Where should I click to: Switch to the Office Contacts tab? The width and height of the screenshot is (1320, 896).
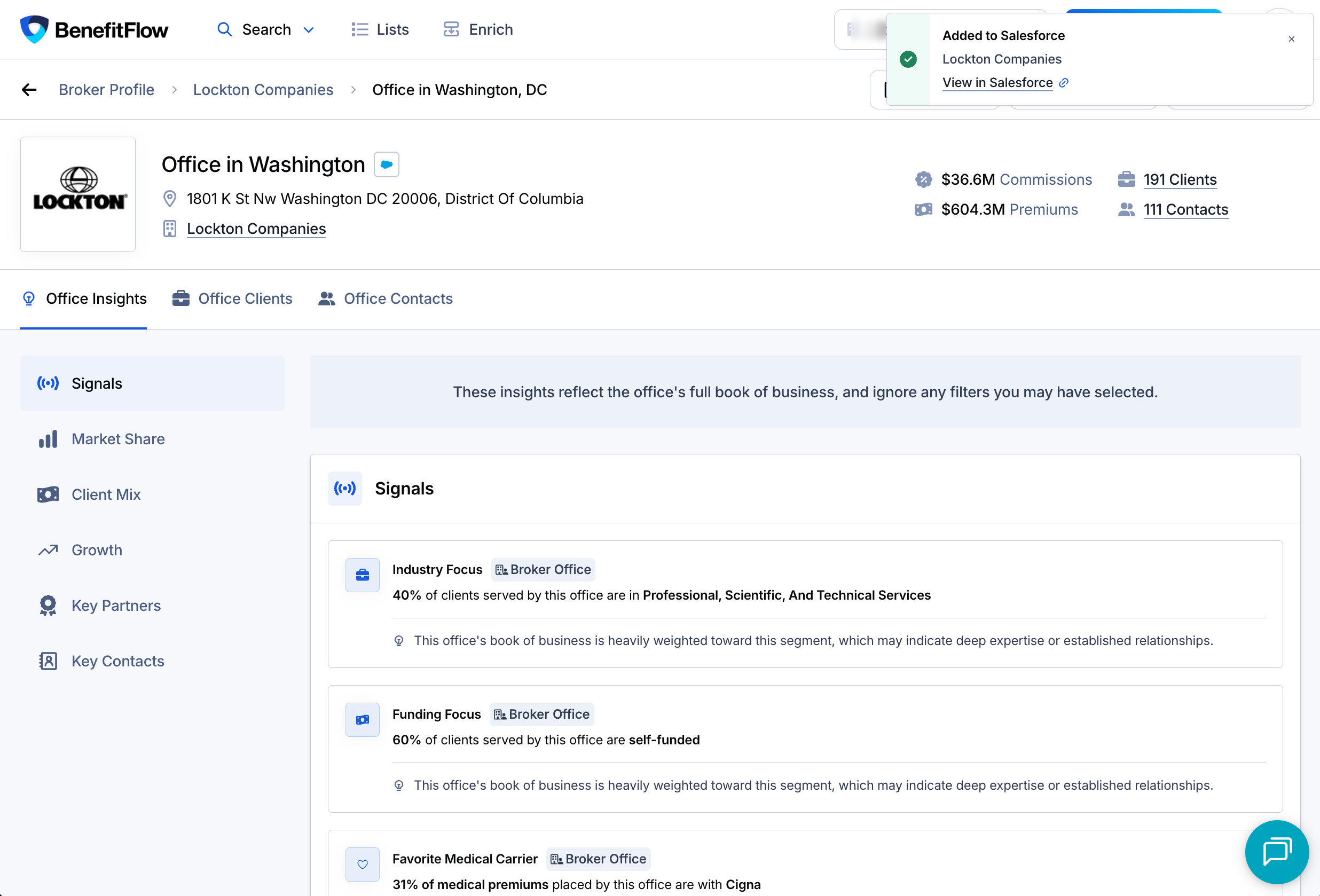click(386, 298)
